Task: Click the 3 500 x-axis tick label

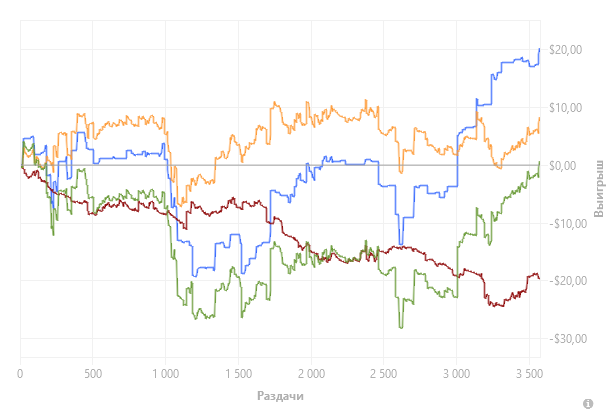Action: tap(529, 374)
